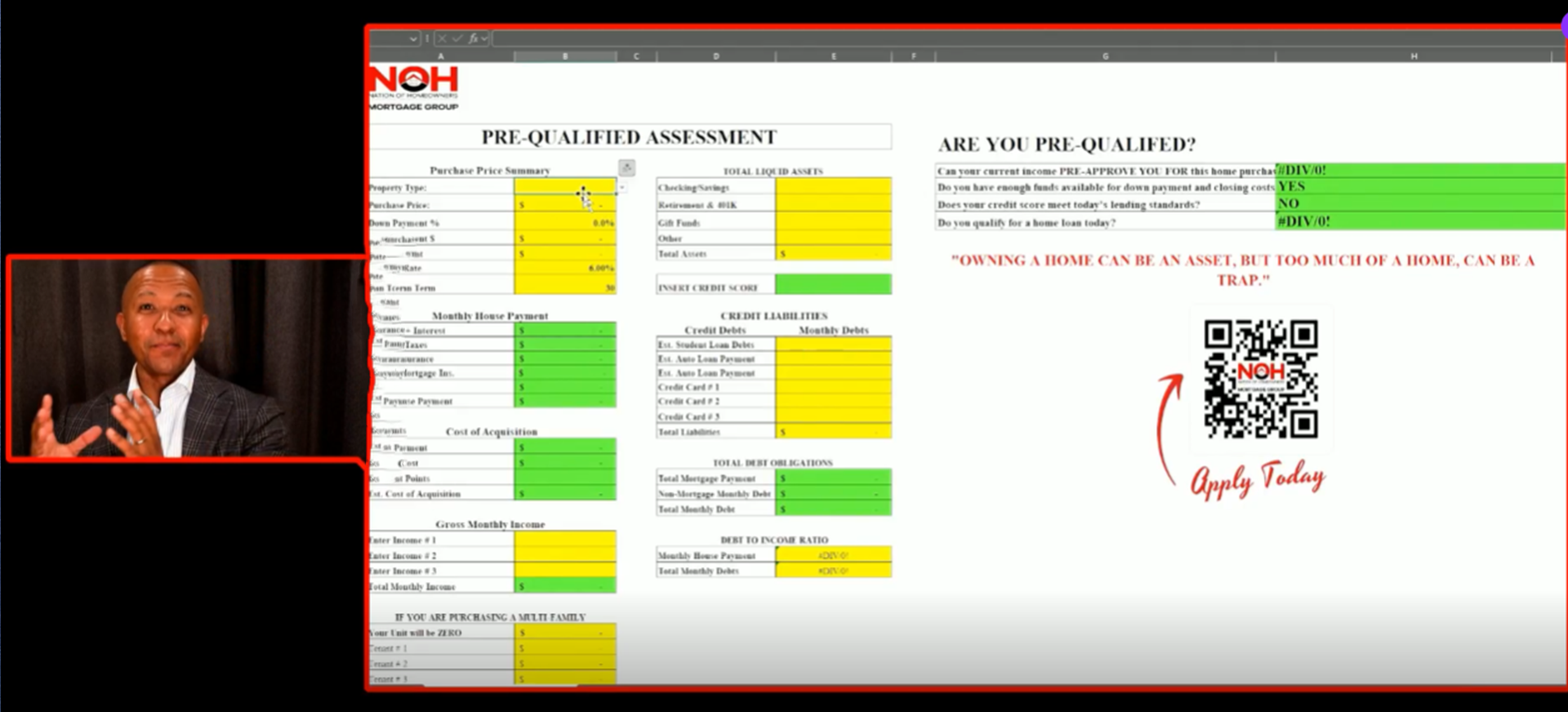Click the red "OWNING A HOME CAN BE AN ASSET" quote
This screenshot has height=712, width=1568.
(1242, 270)
